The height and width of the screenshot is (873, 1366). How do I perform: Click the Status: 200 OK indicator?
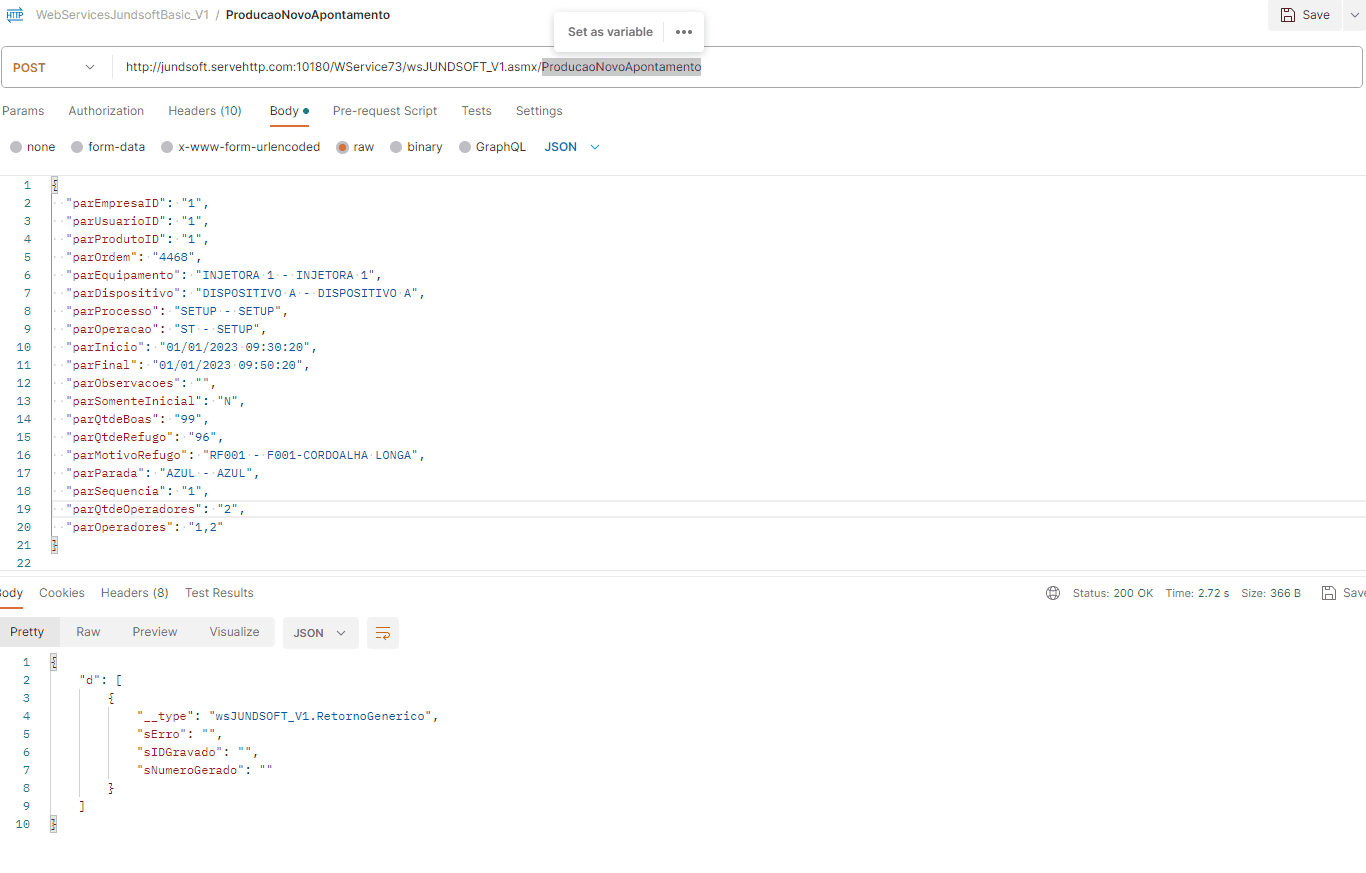pos(1113,593)
